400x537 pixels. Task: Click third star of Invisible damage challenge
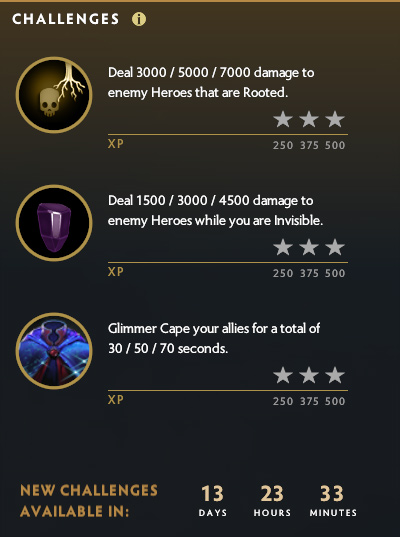335,247
